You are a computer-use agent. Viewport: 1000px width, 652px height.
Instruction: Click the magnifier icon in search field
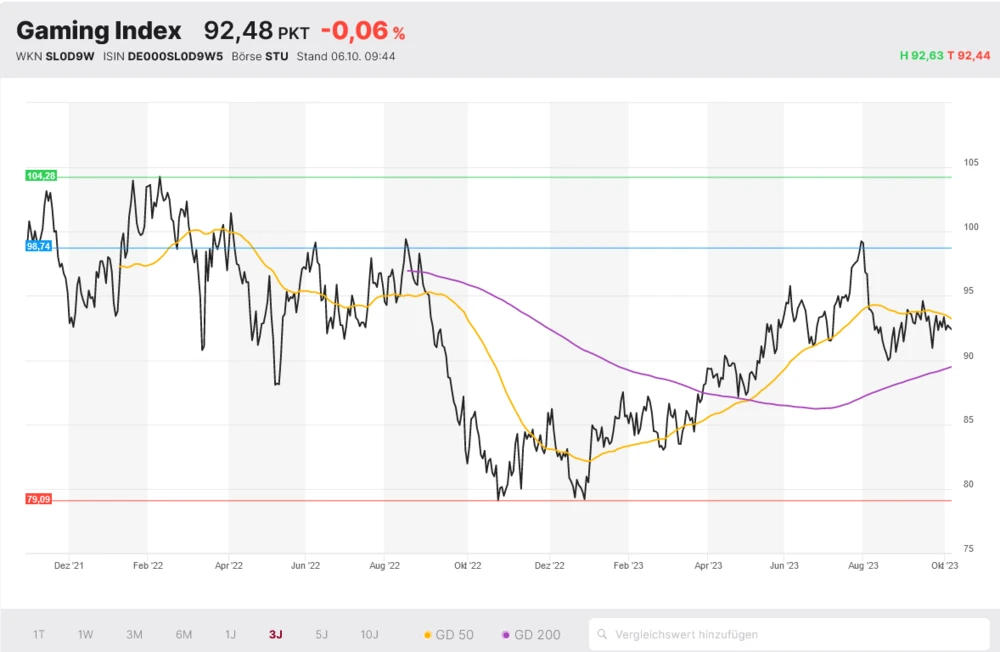tap(602, 634)
